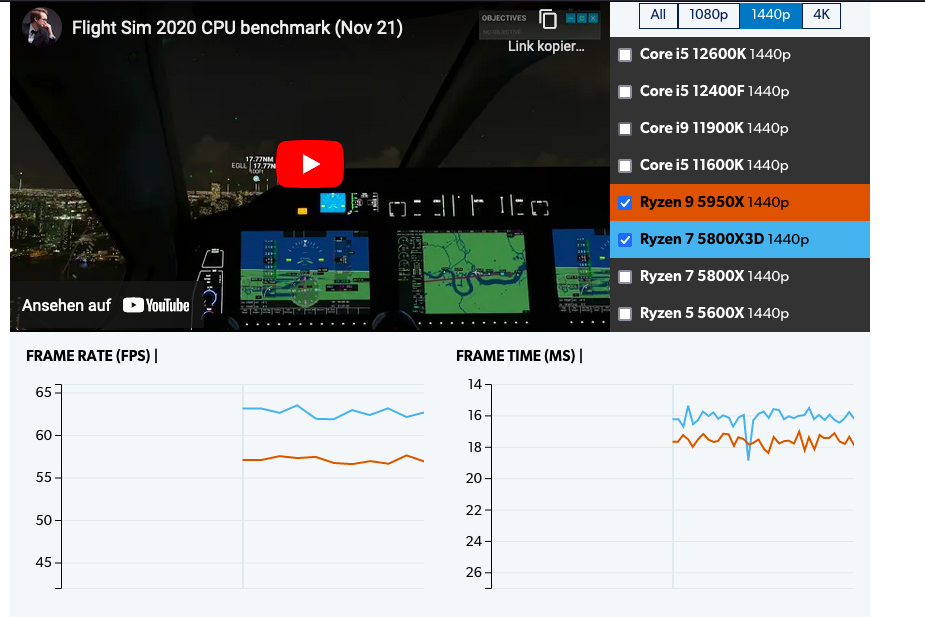
Task: Click the Core i9 11900K label text
Action: click(714, 128)
